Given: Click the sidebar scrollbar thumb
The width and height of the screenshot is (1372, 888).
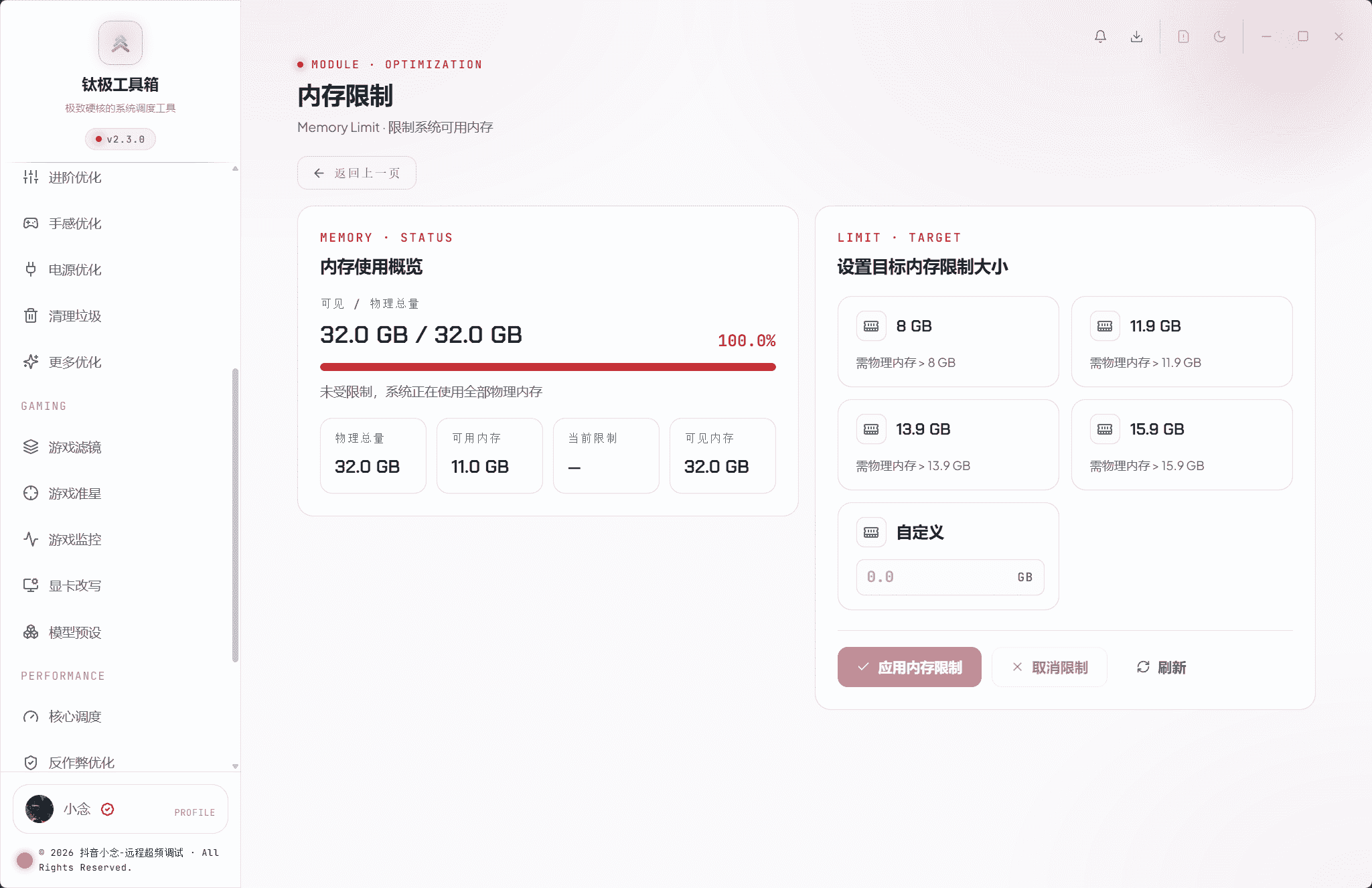Looking at the screenshot, I should pos(235,515).
